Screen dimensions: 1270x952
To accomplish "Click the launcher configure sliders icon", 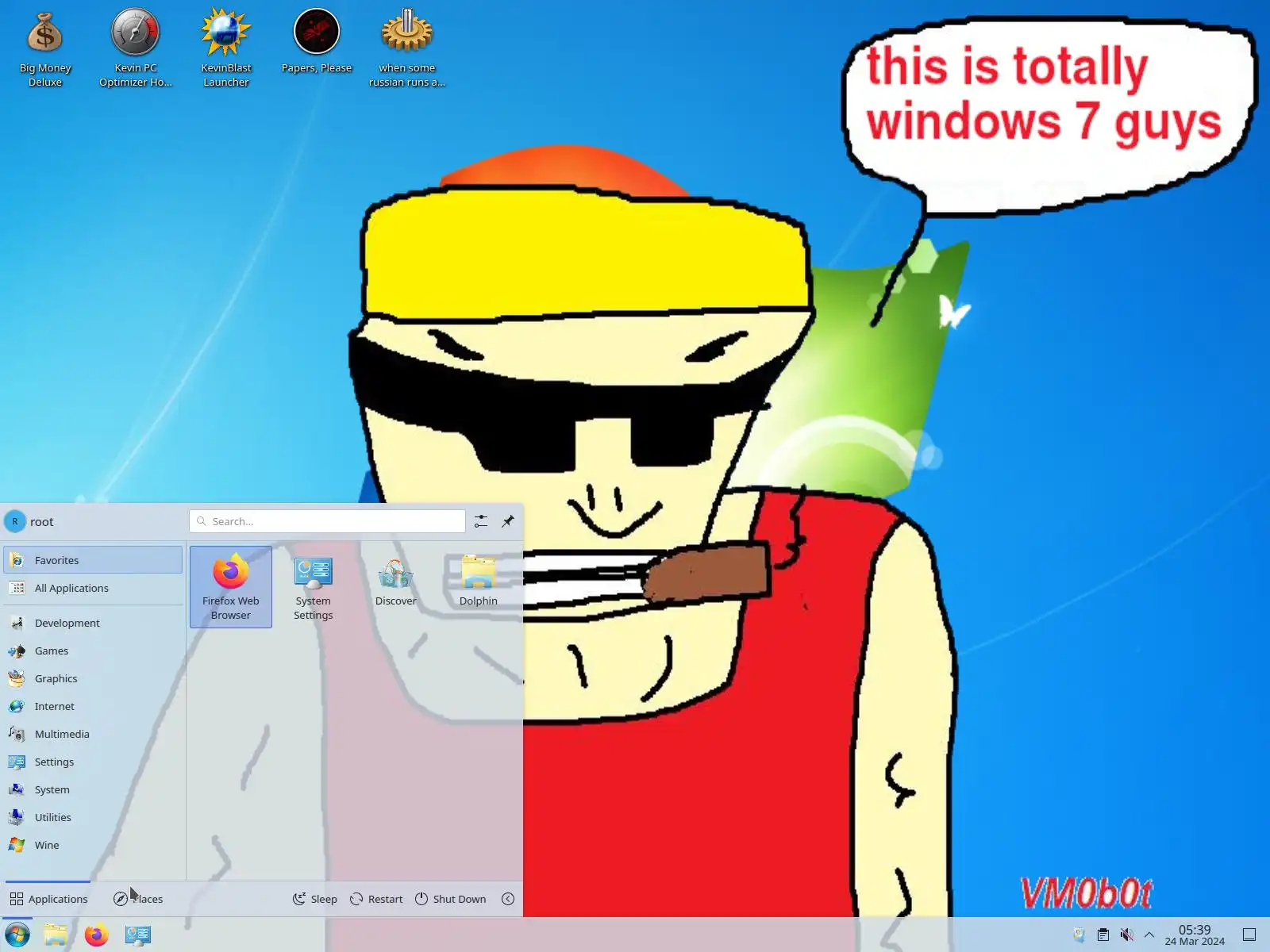I will click(x=481, y=521).
